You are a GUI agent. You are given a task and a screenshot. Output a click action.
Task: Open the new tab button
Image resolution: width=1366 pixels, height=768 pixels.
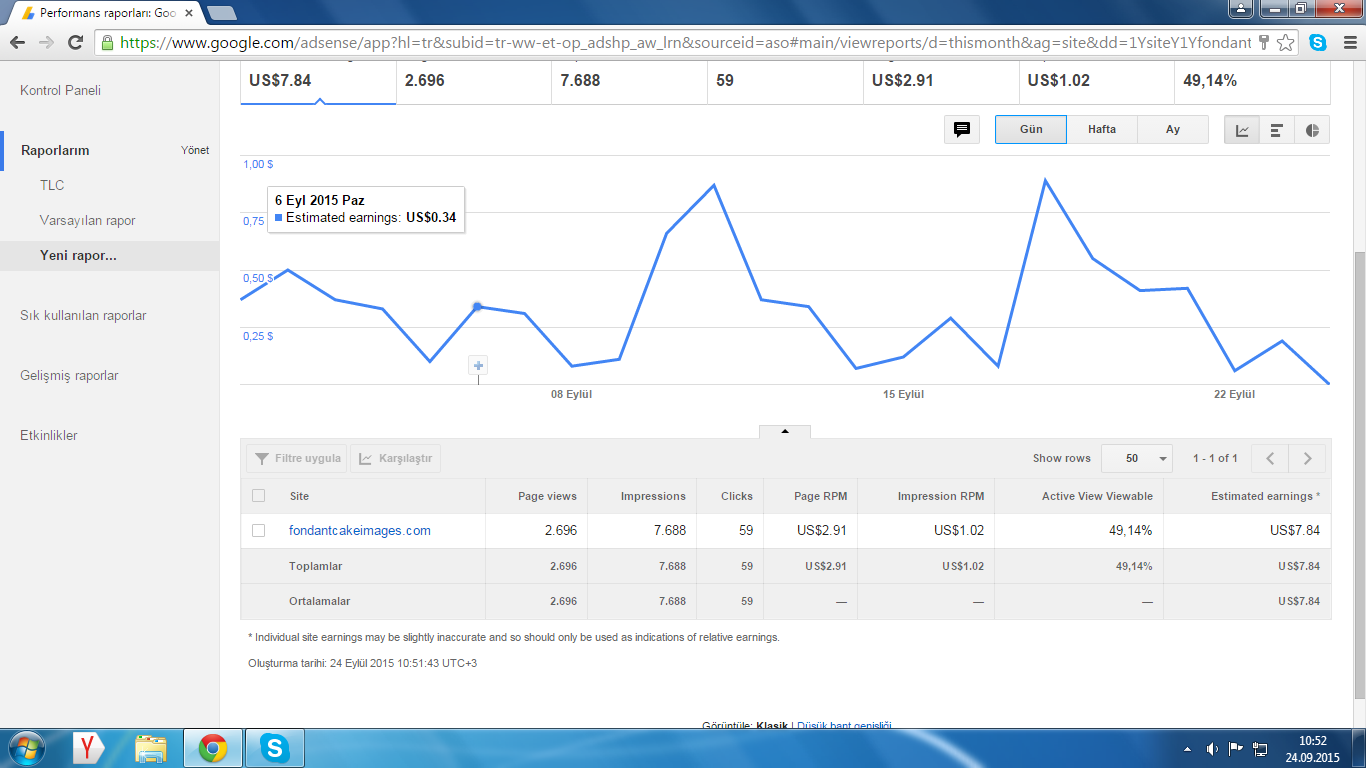tap(221, 13)
